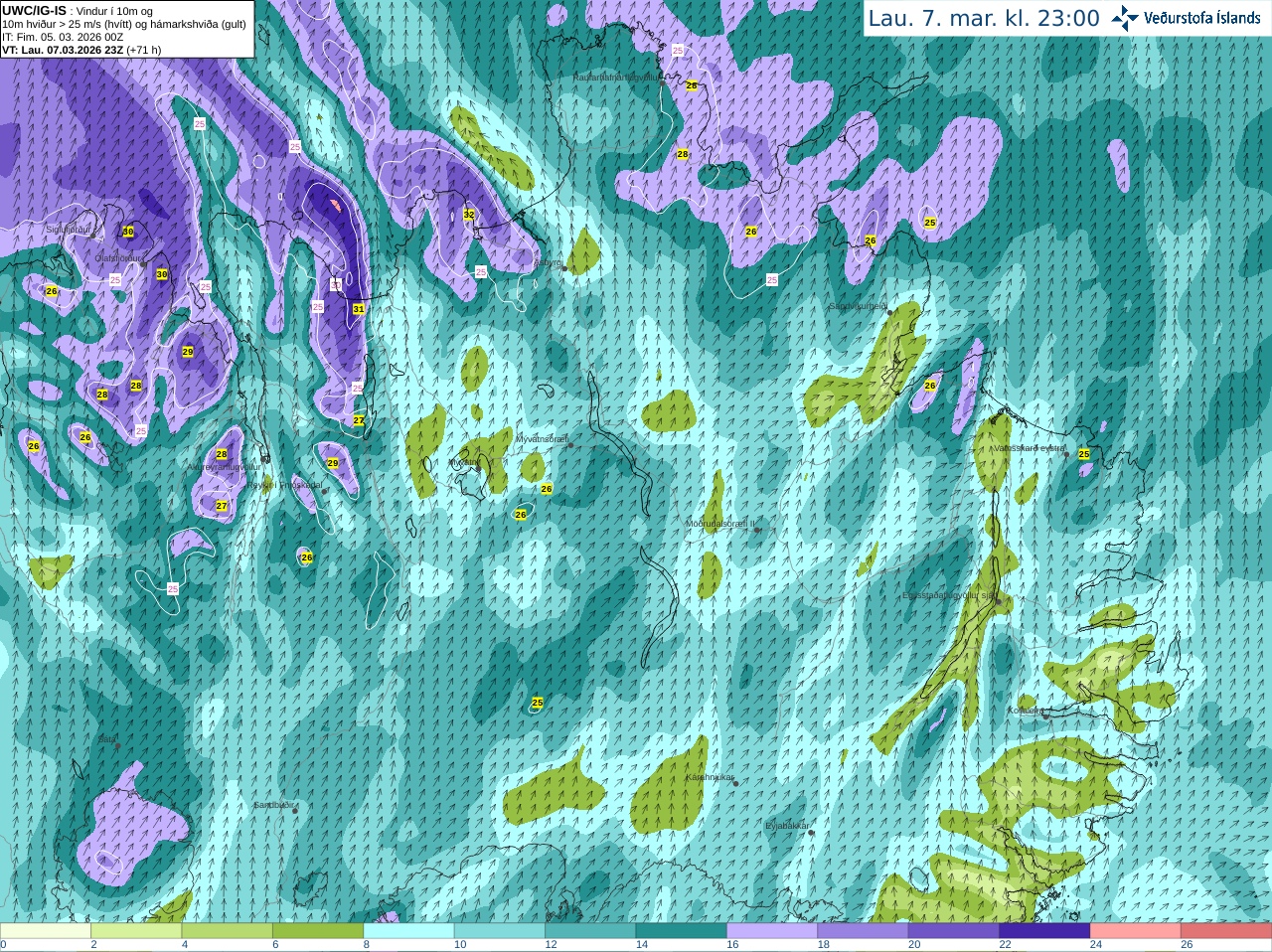Click the date label Lau. 7. mar. kl. 23:00
This screenshot has width=1272, height=952.
click(984, 19)
